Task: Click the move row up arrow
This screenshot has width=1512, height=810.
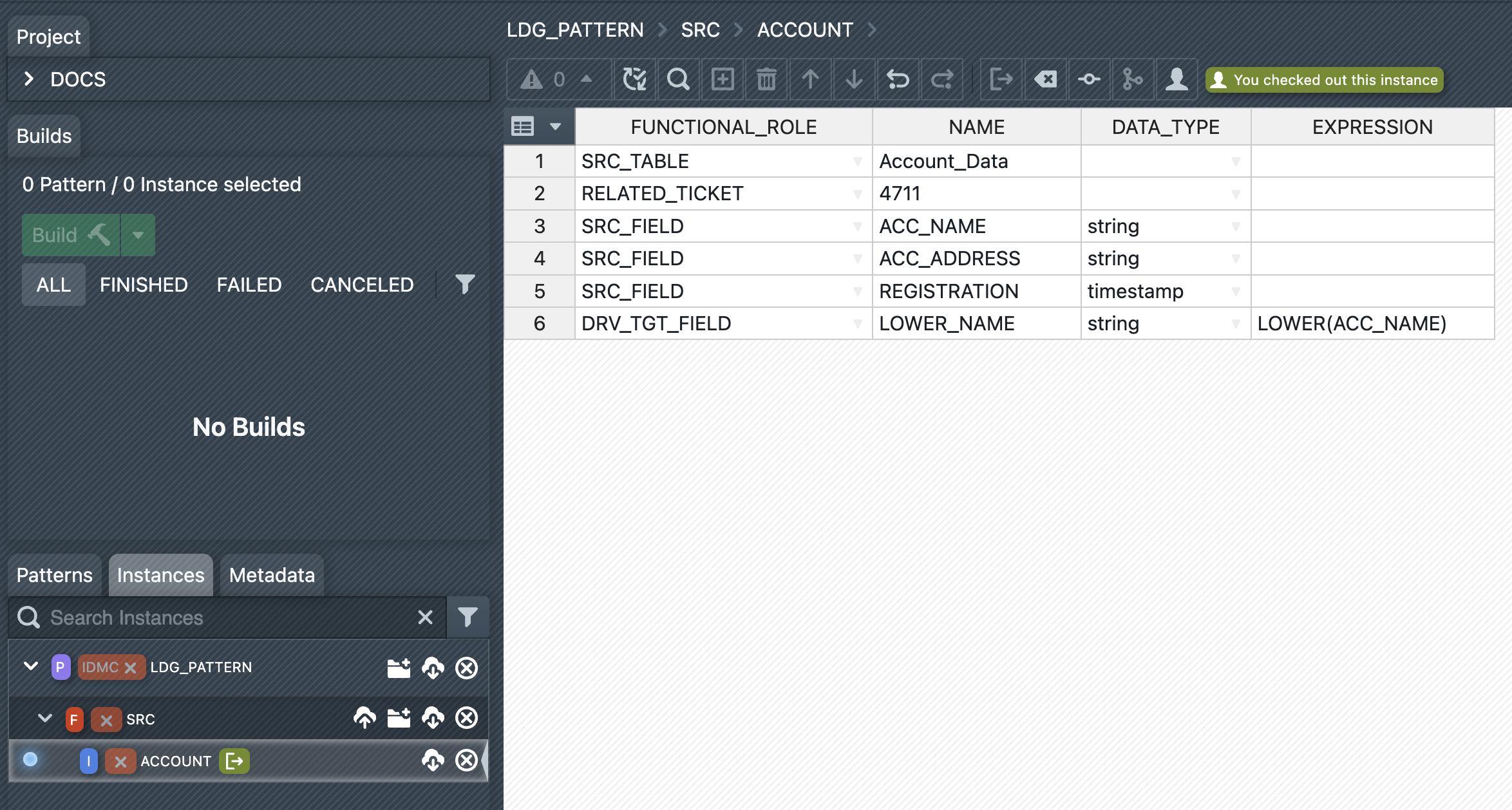Action: point(810,80)
